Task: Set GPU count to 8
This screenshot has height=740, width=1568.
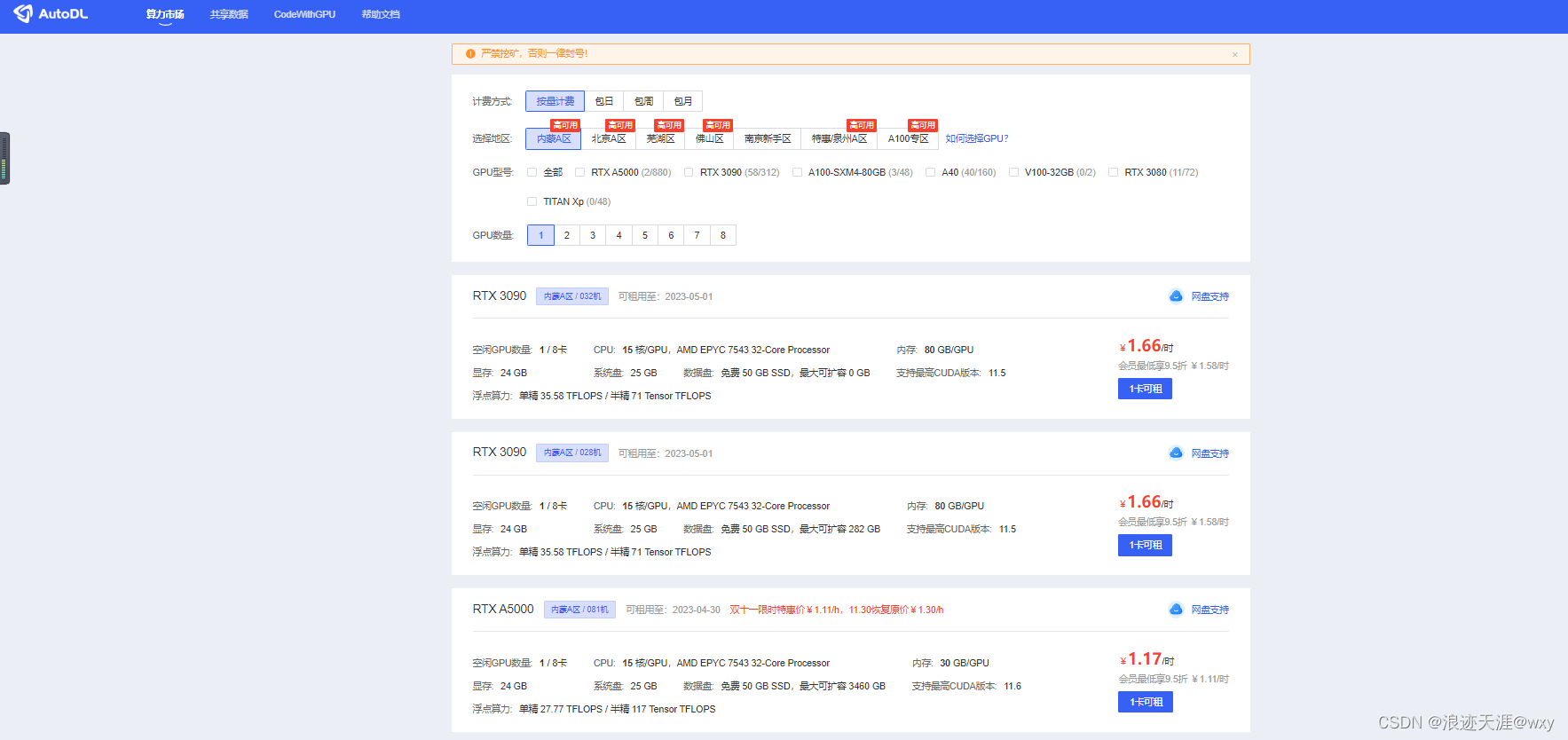Action: tap(723, 235)
